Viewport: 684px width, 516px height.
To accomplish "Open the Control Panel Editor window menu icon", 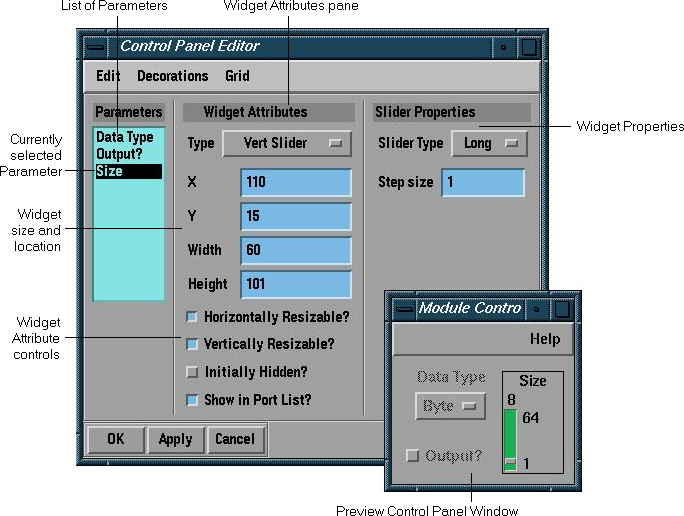I will pyautogui.click(x=95, y=46).
